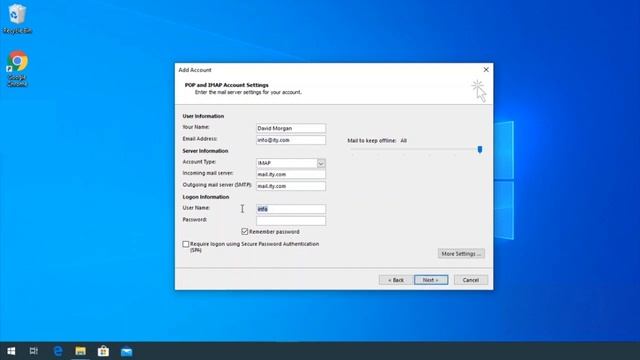The width and height of the screenshot is (640, 360).
Task: Click the 'Mail to keep offline' label
Action: (x=371, y=140)
